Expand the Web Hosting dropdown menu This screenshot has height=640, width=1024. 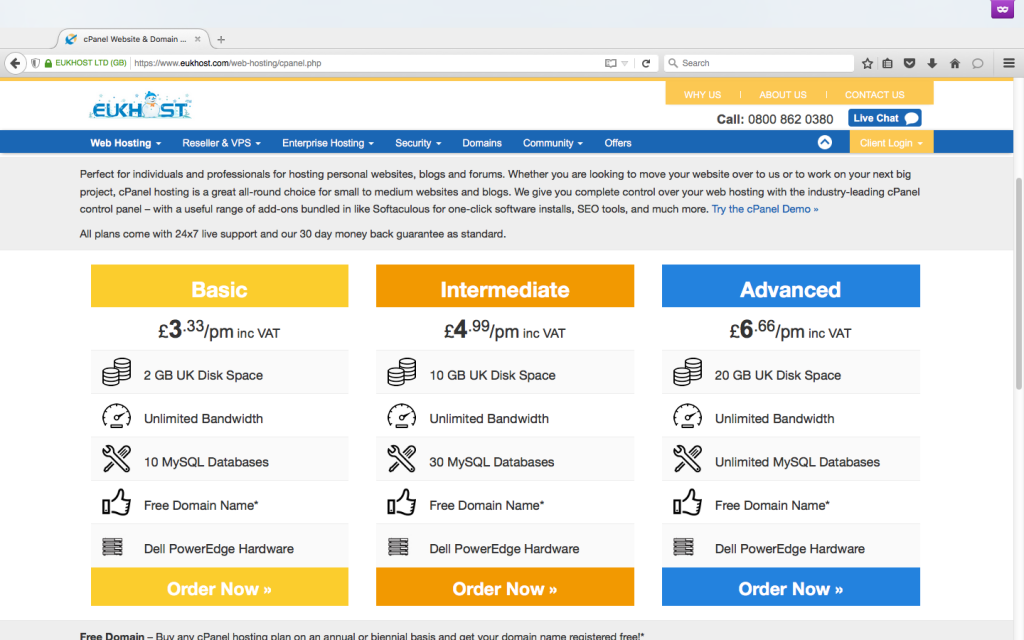(x=125, y=143)
